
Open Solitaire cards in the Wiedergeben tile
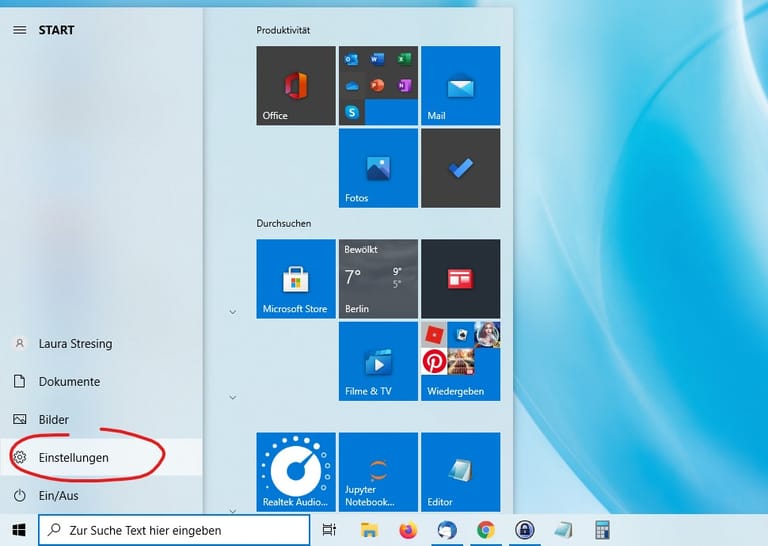point(461,335)
